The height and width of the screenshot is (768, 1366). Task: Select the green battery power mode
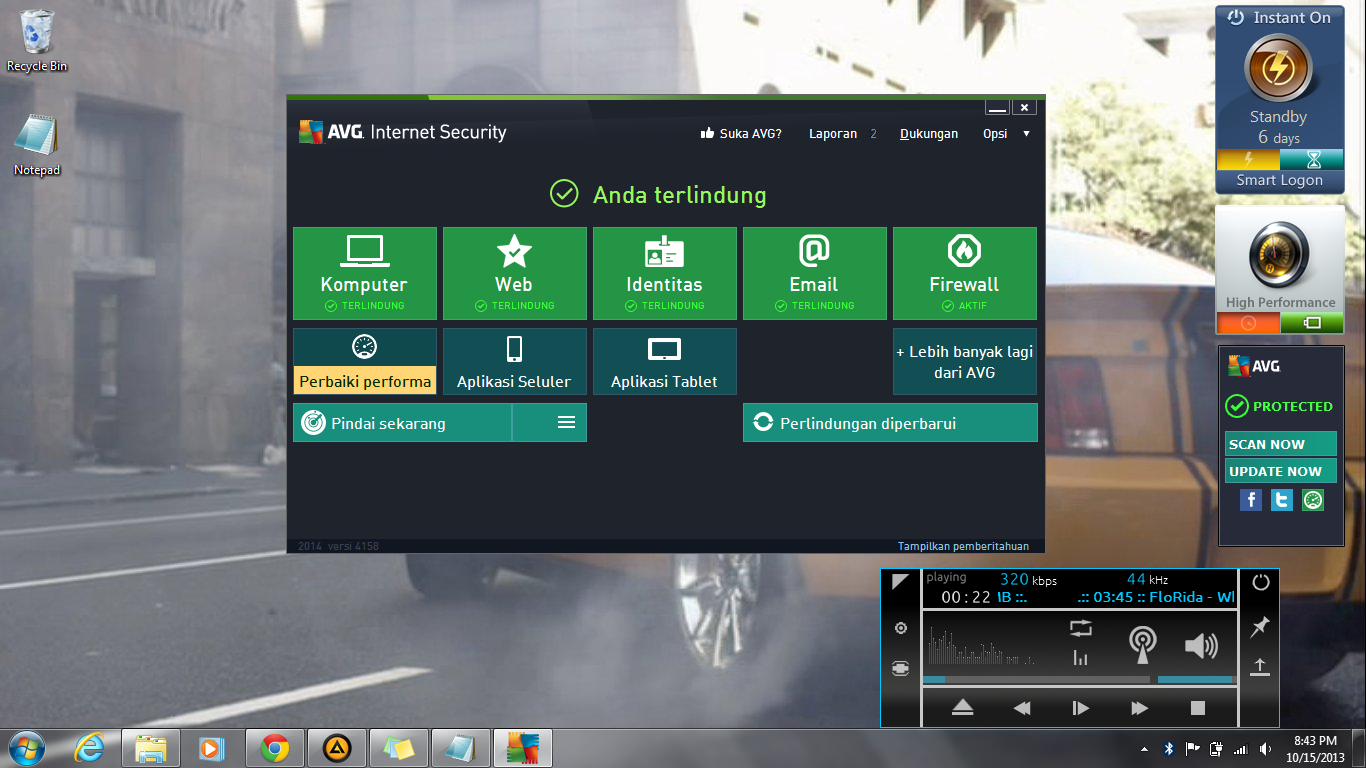tap(1312, 323)
